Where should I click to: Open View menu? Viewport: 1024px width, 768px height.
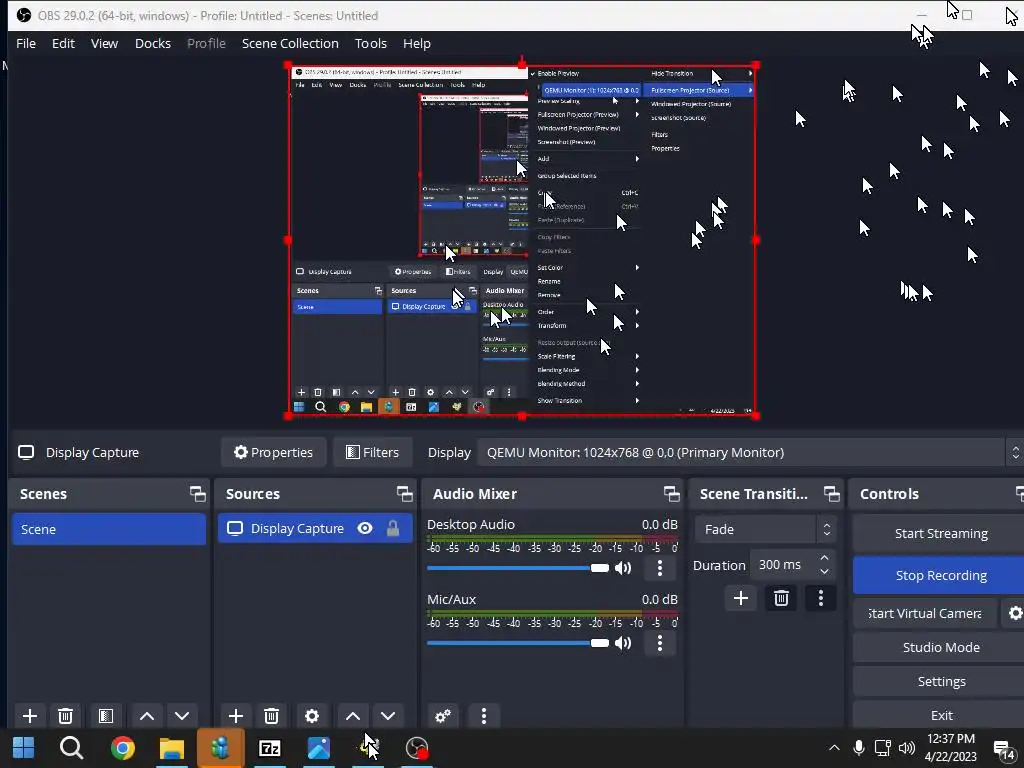pos(104,43)
